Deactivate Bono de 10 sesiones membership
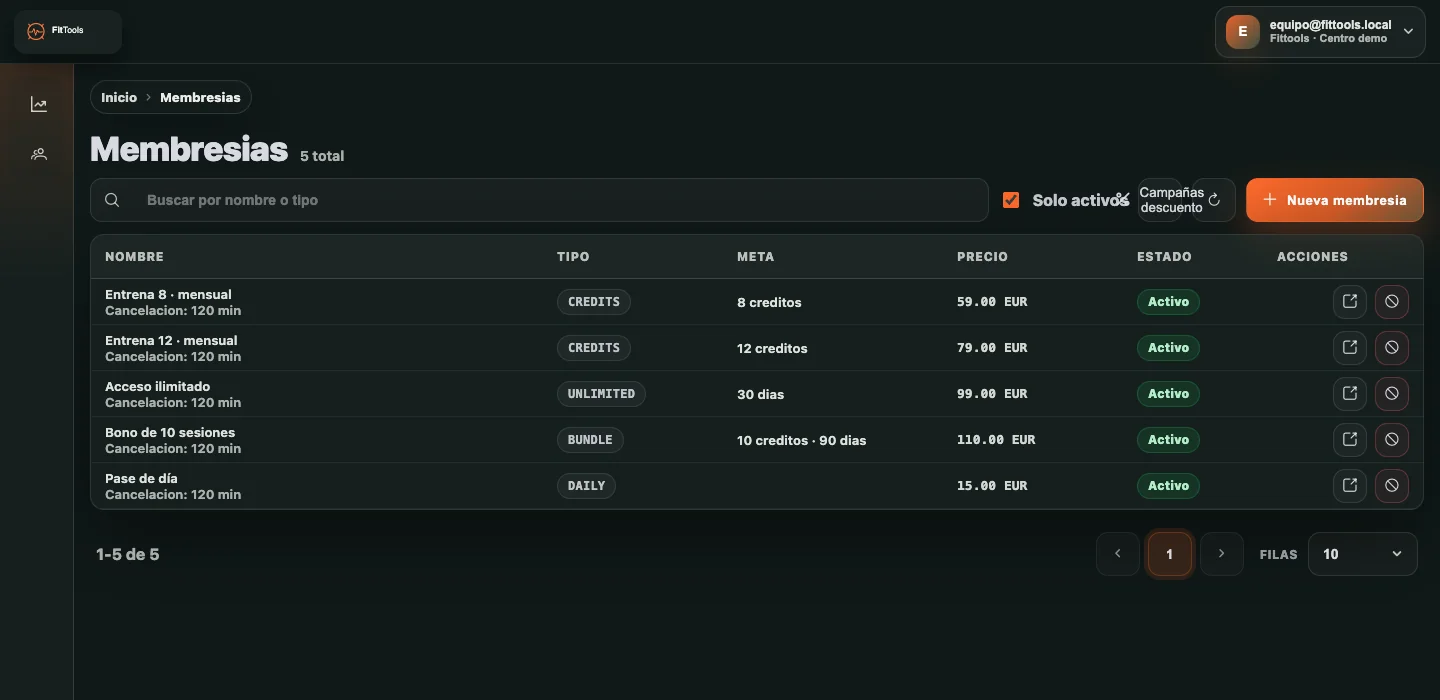 pos(1392,440)
